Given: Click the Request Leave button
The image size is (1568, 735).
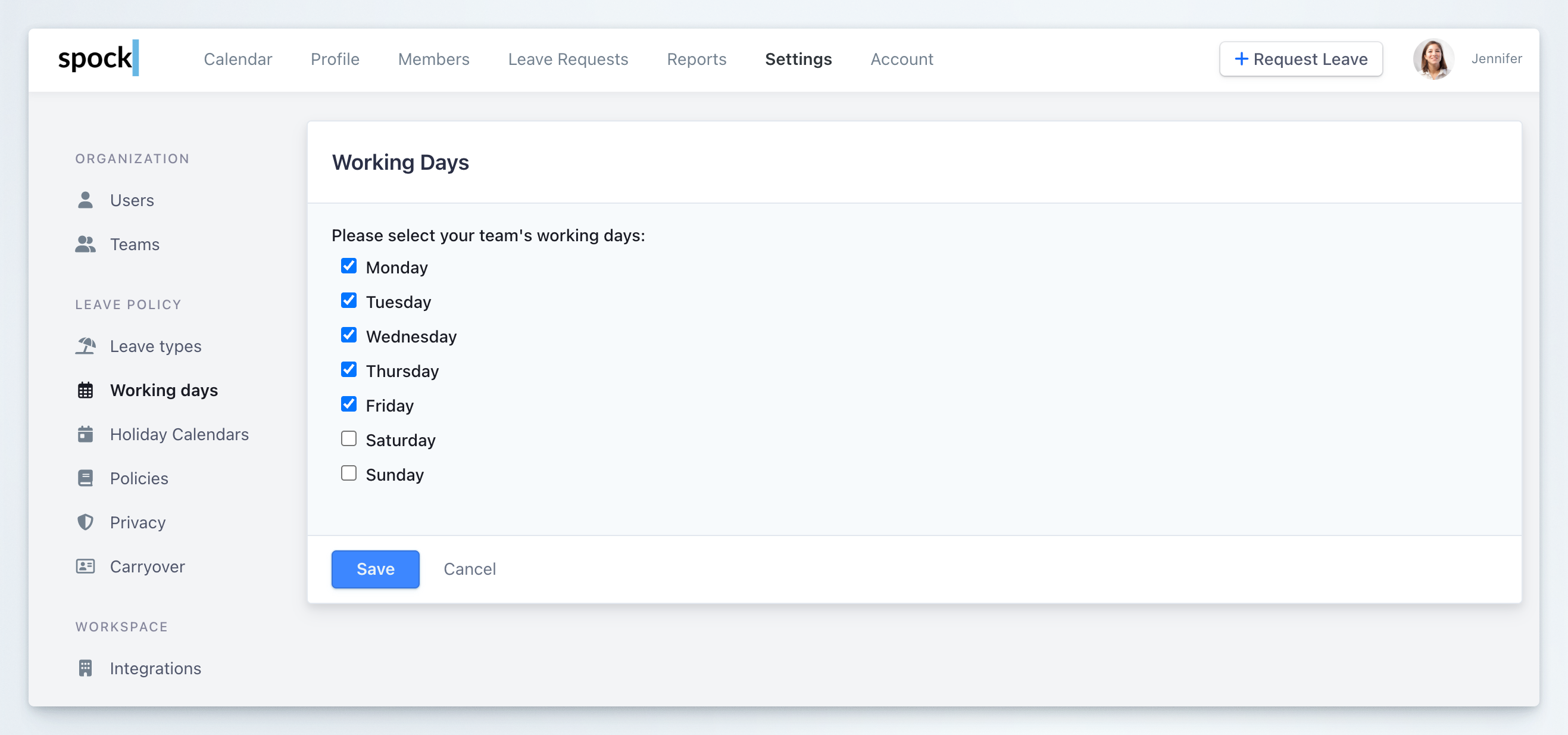Looking at the screenshot, I should coord(1301,59).
